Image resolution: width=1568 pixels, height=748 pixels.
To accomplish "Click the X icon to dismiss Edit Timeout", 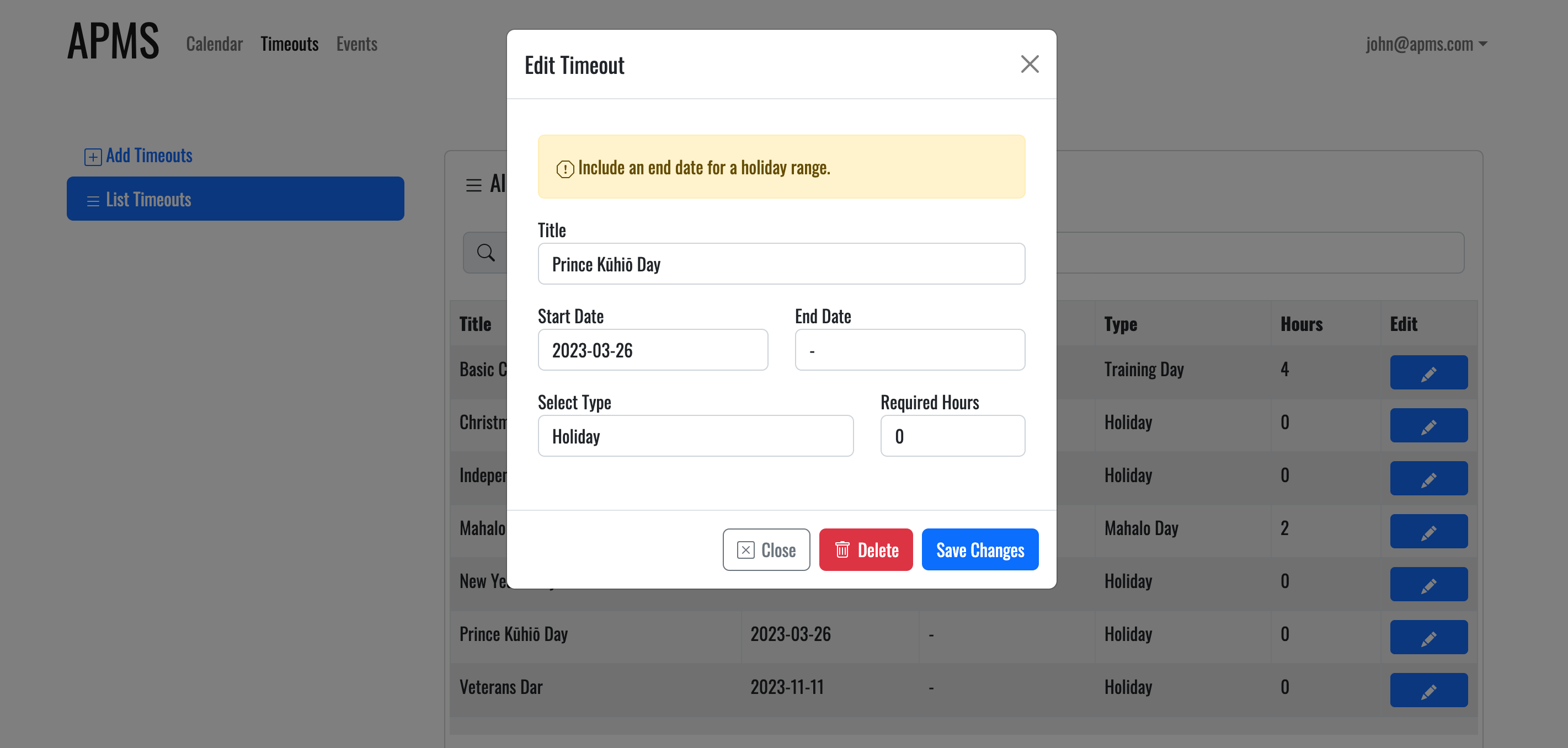I will pos(1030,64).
